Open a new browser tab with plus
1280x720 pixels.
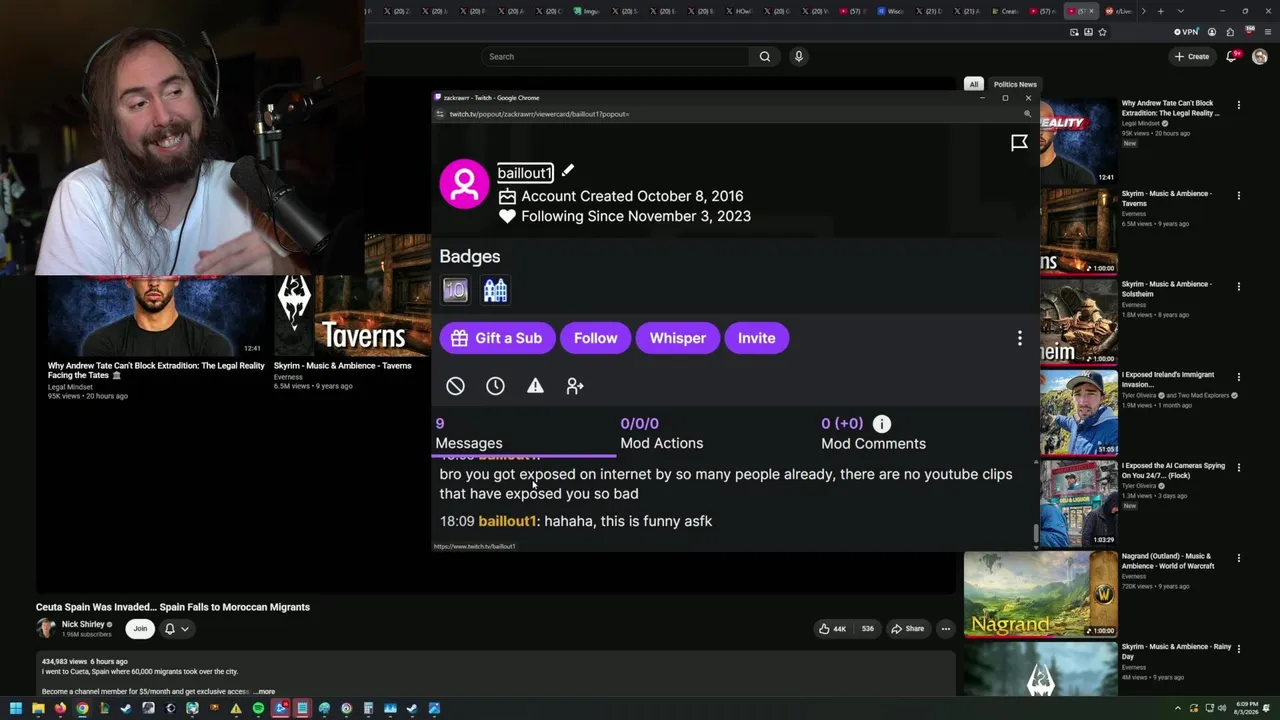[1160, 11]
